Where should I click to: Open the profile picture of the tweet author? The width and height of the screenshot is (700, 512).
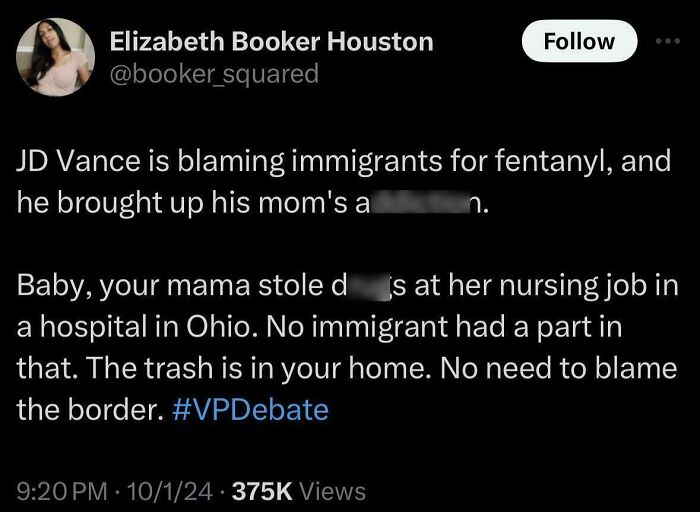[55, 57]
